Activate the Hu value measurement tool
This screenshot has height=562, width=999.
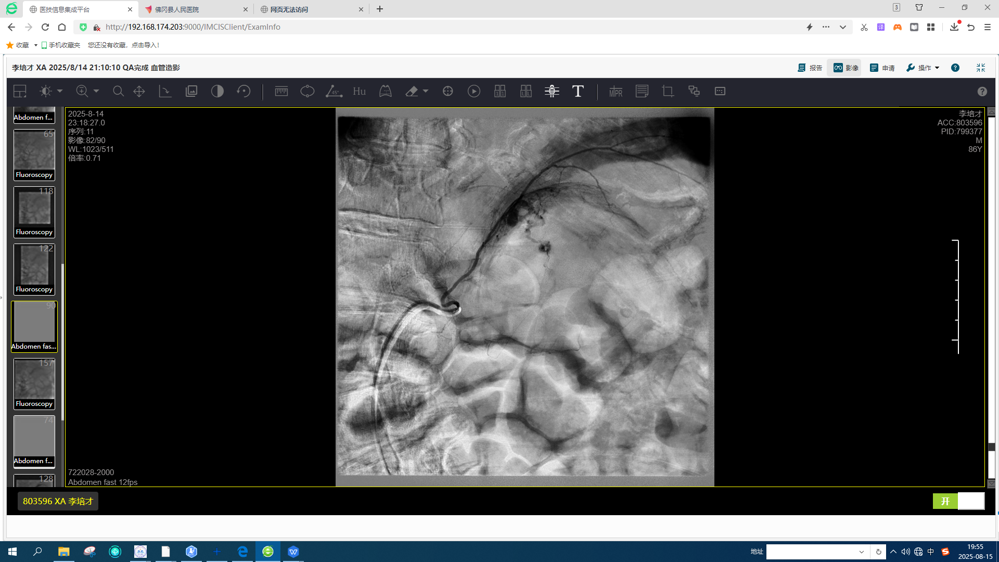pyautogui.click(x=359, y=91)
